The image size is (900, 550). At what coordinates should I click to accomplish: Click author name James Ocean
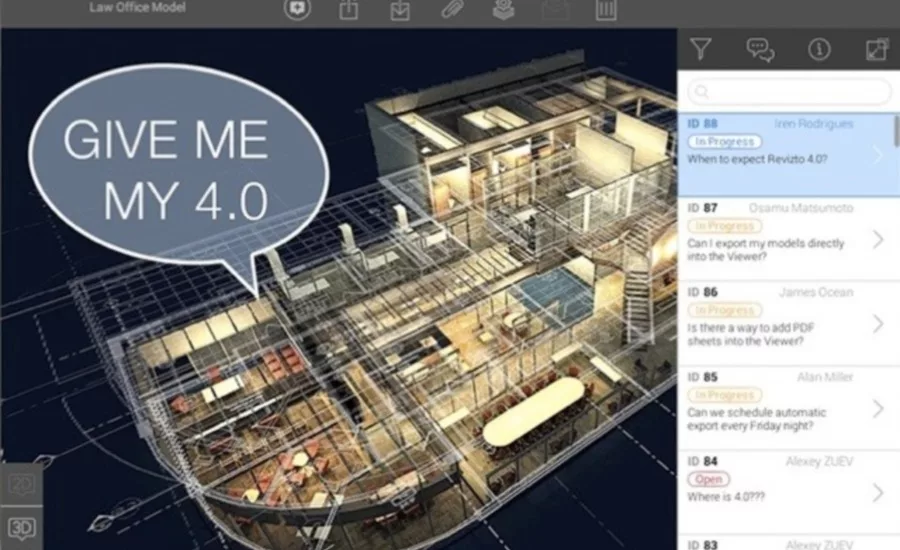(x=816, y=292)
